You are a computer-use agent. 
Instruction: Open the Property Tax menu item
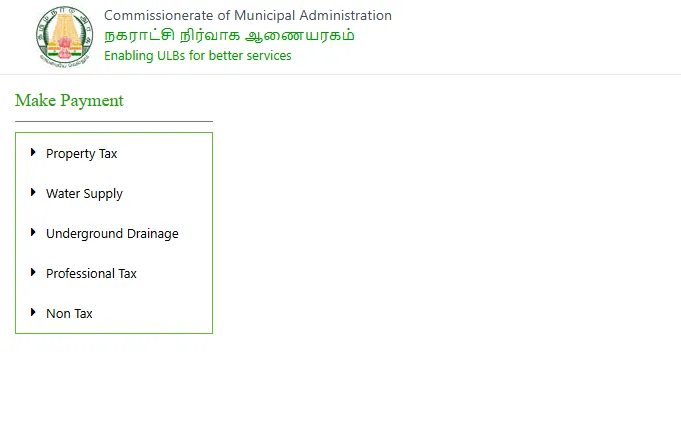(x=81, y=154)
